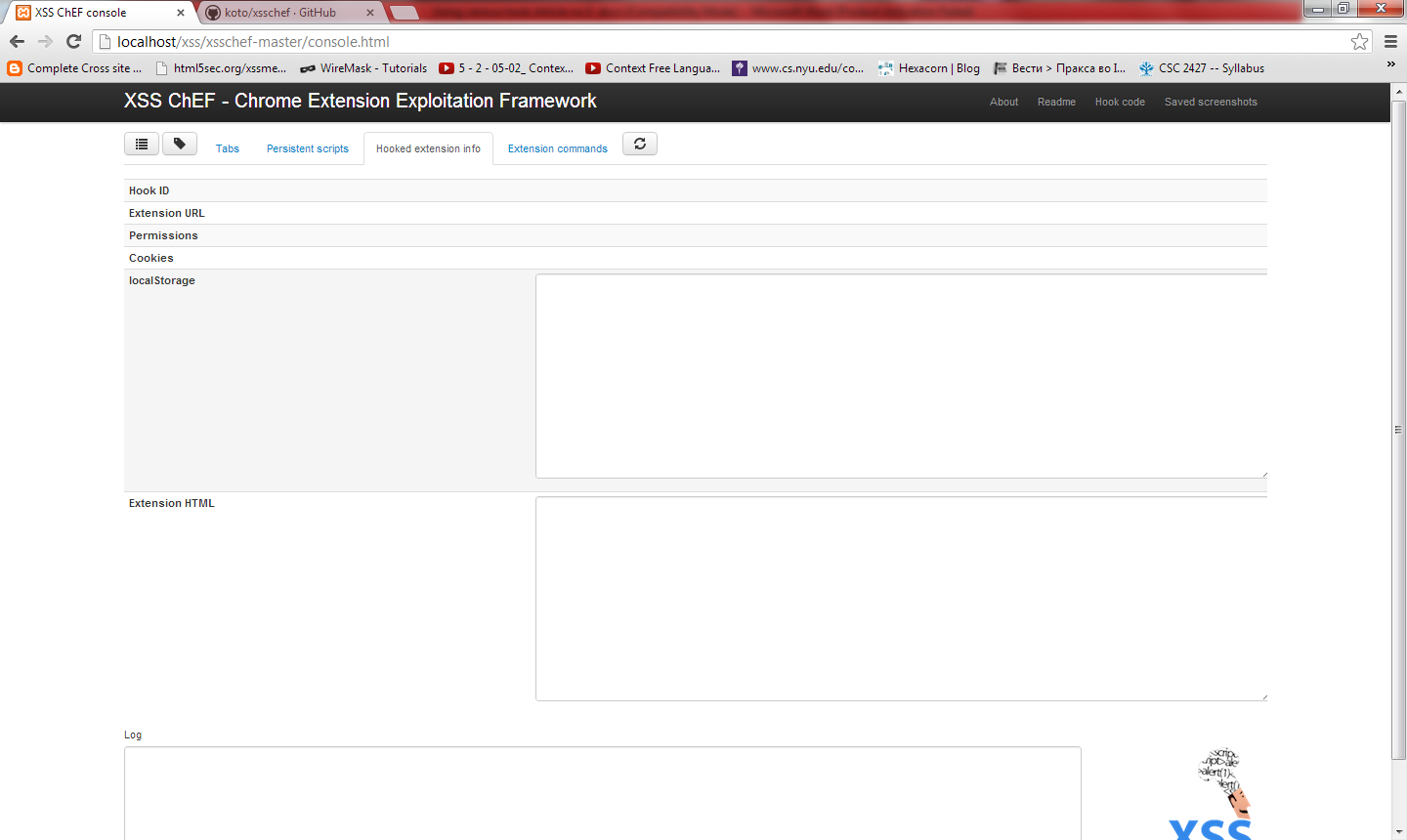Open Saved screenshots link
Image resolution: width=1407 pixels, height=840 pixels.
coord(1211,102)
